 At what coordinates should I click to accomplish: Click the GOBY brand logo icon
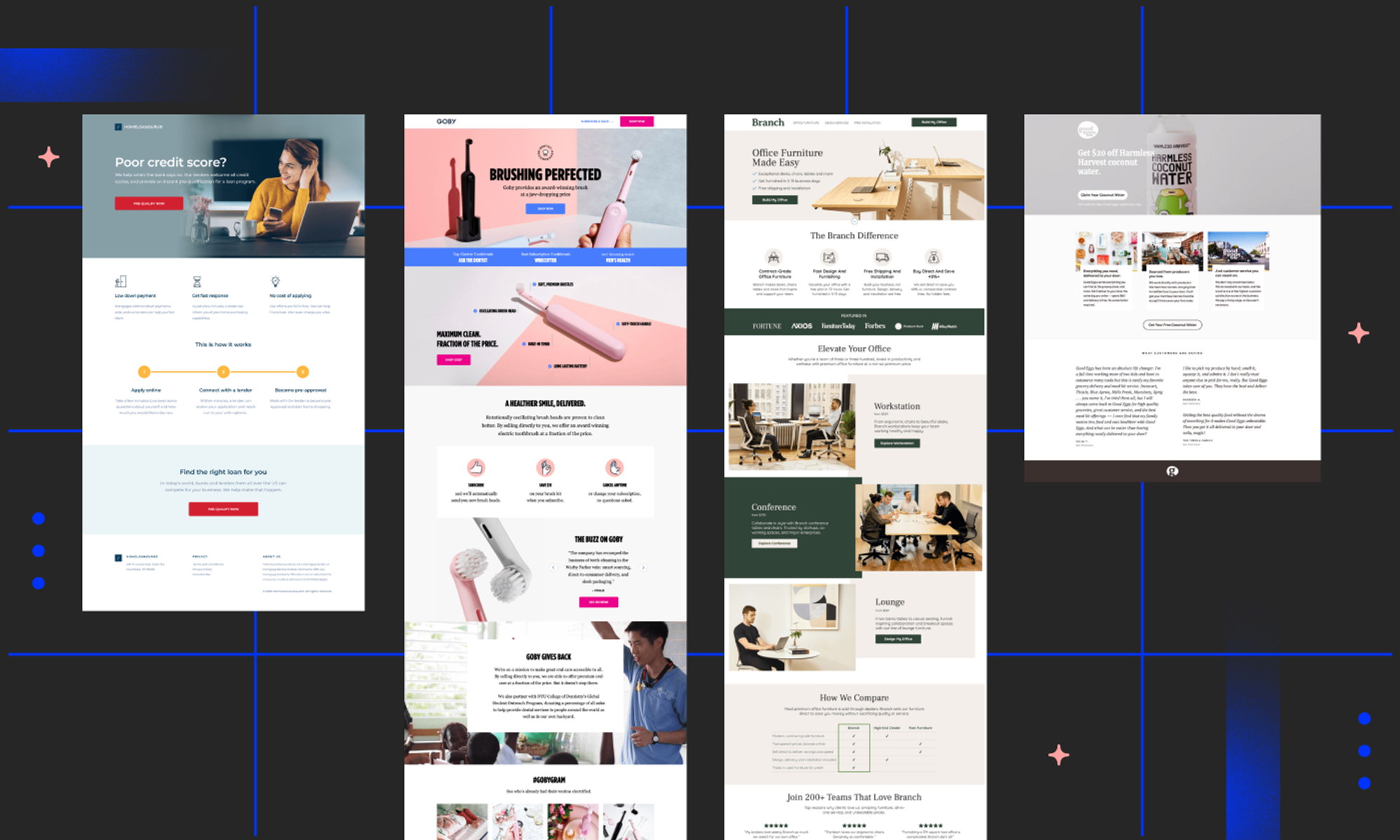click(x=447, y=121)
